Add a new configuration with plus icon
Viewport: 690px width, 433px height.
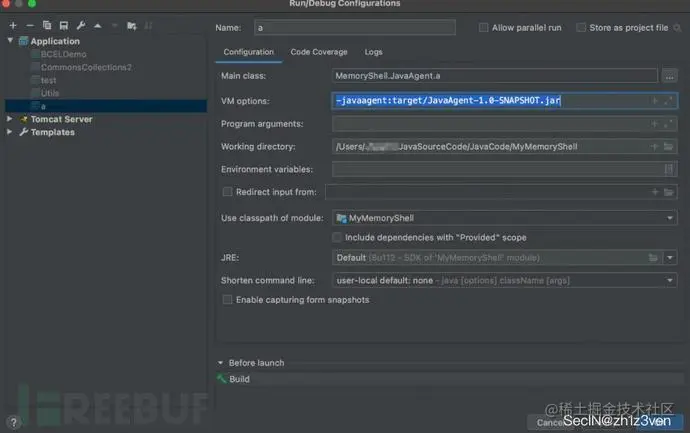point(13,26)
